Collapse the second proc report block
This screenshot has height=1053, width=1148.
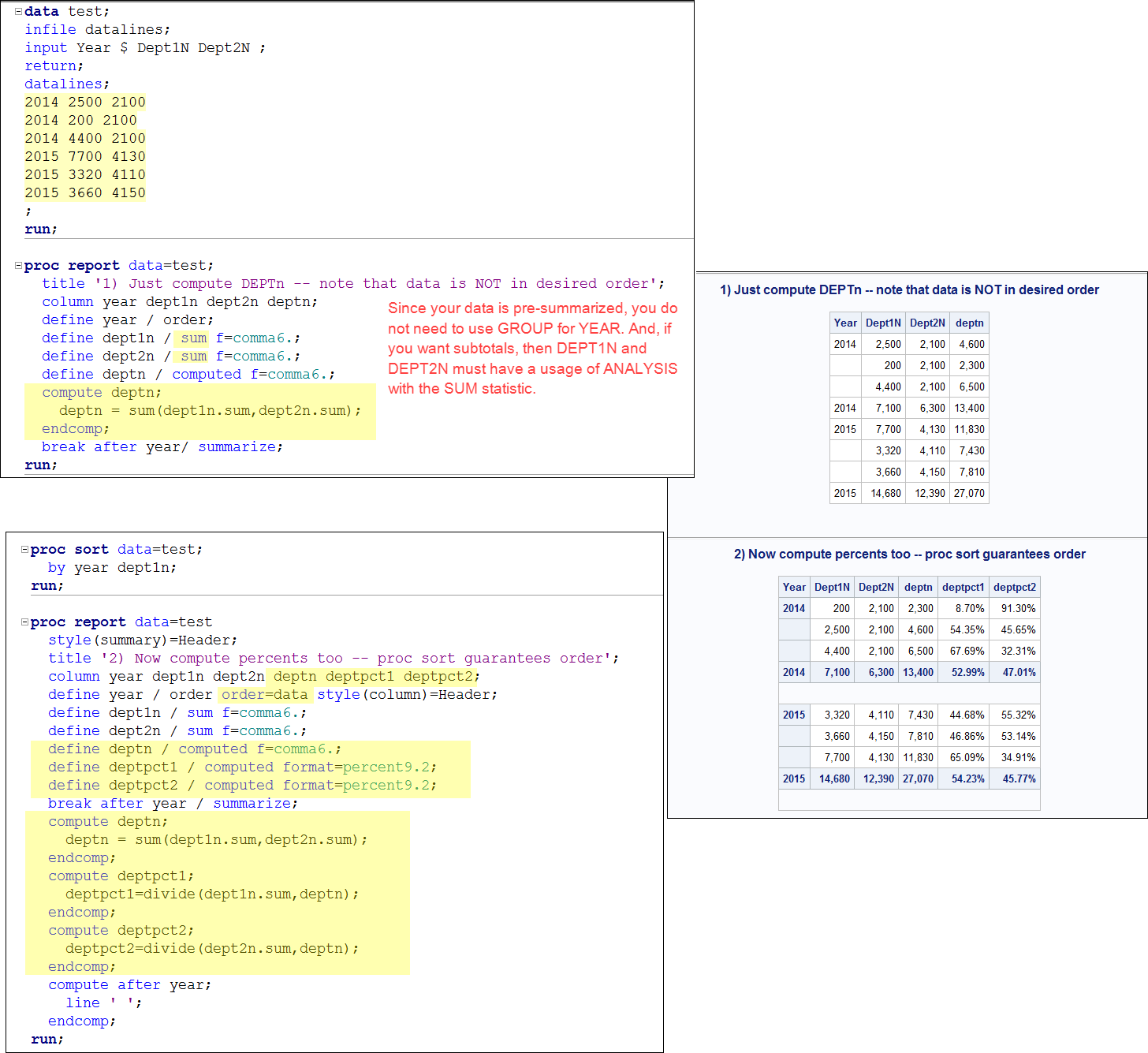pyautogui.click(x=24, y=622)
